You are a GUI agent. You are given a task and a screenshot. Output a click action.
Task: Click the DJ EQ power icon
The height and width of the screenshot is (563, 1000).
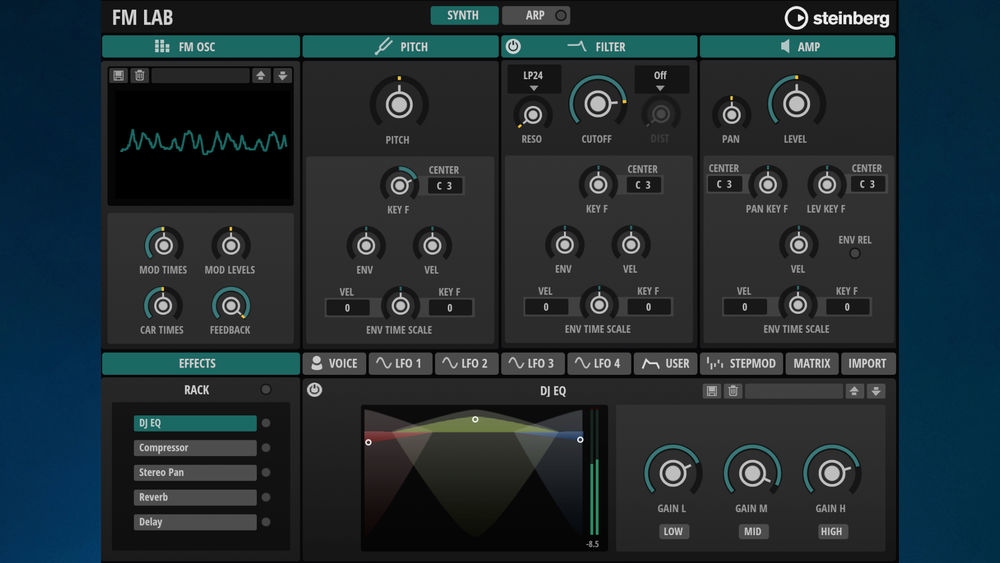[315, 390]
